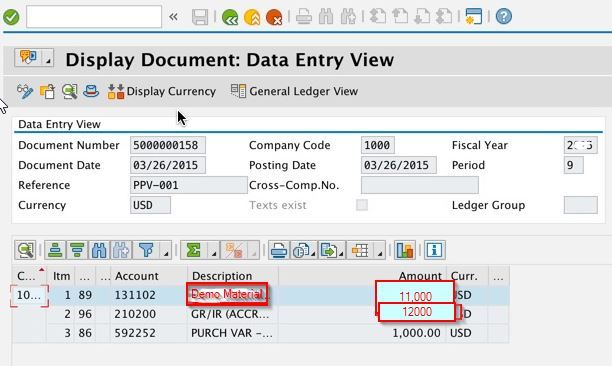Screen dimensions: 612x366
Task: Go back with green Back icon
Action: tap(230, 17)
